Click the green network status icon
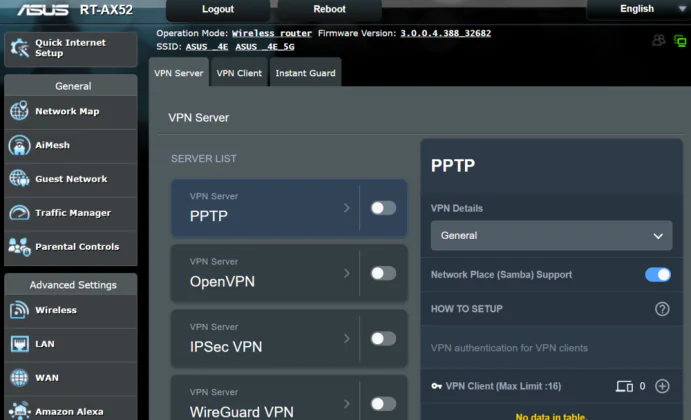 click(x=680, y=41)
